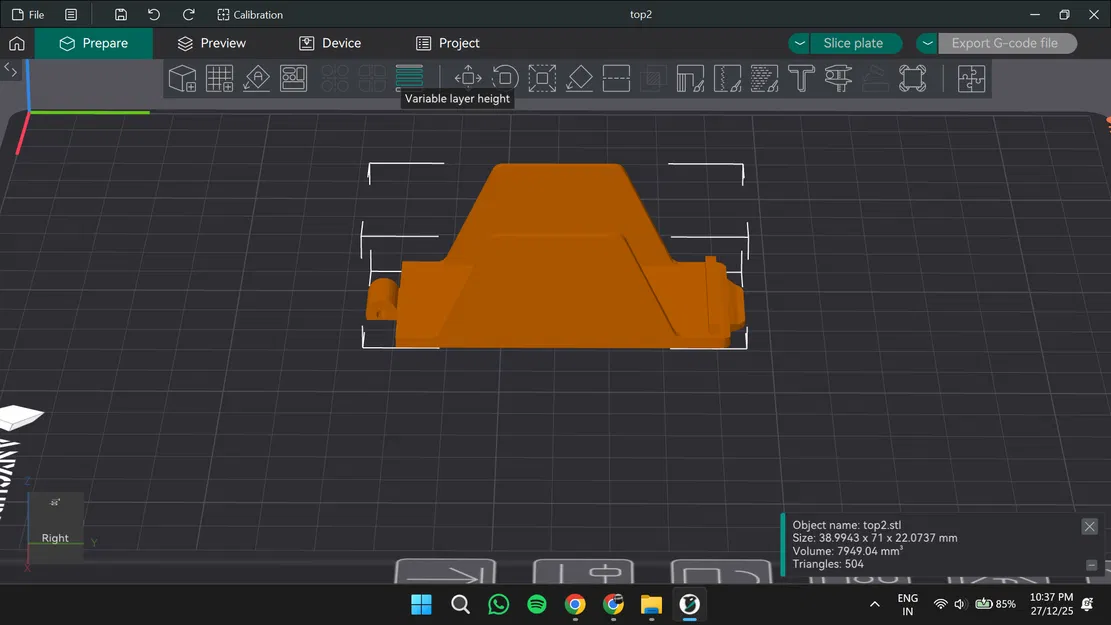
Task: Select the Auto orient tool
Action: point(256,78)
